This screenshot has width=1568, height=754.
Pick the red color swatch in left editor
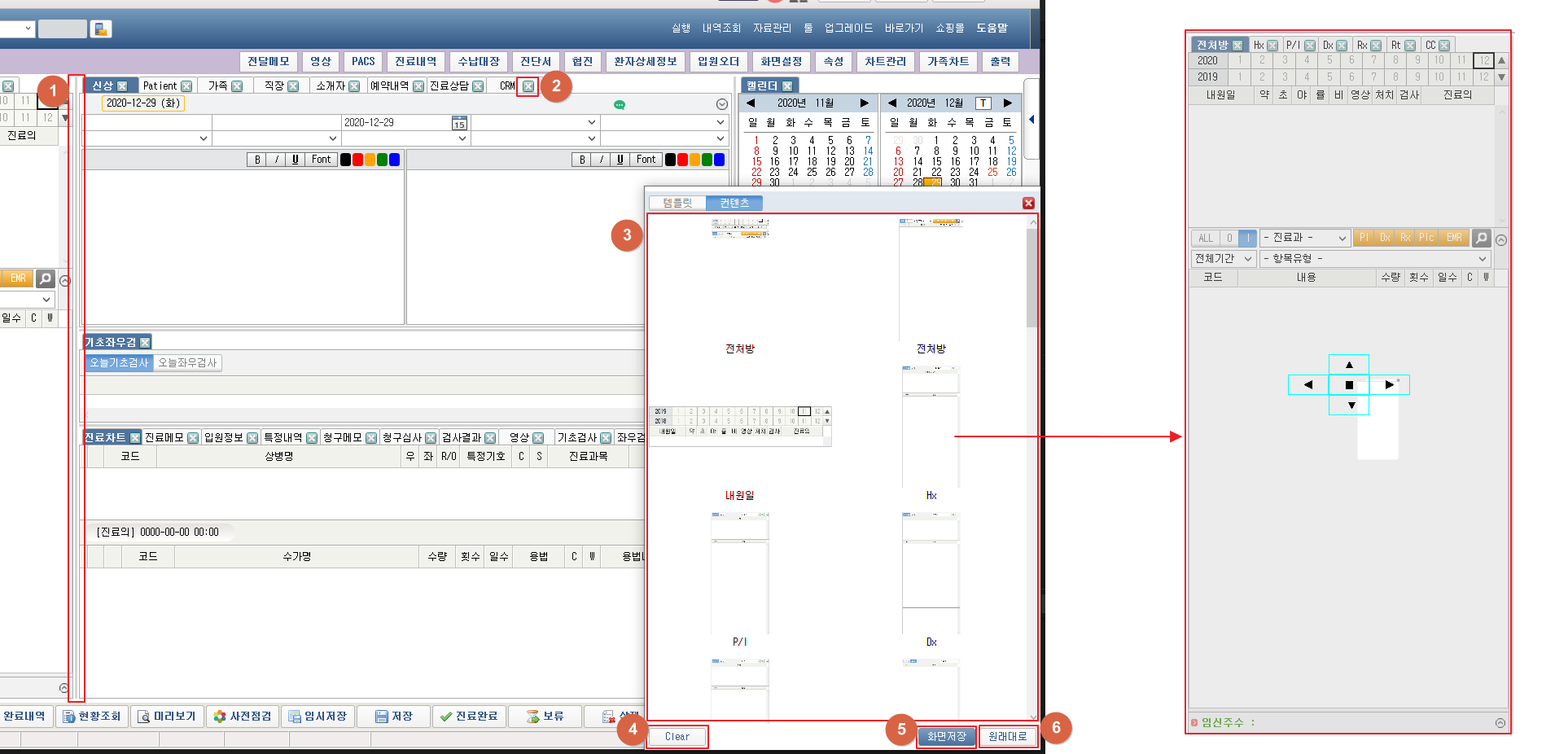click(x=357, y=160)
